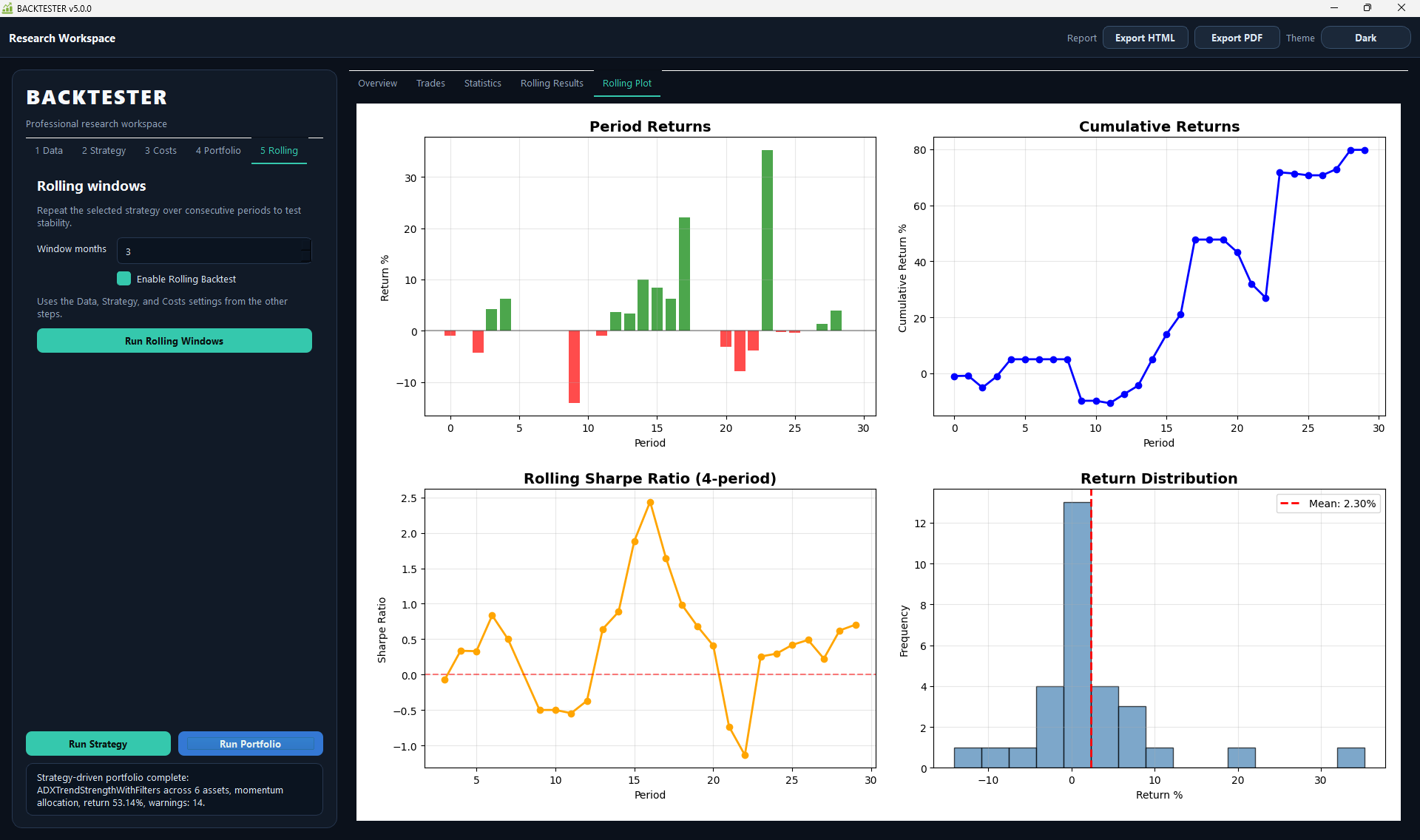Go to step 3 Costs

[x=160, y=150]
